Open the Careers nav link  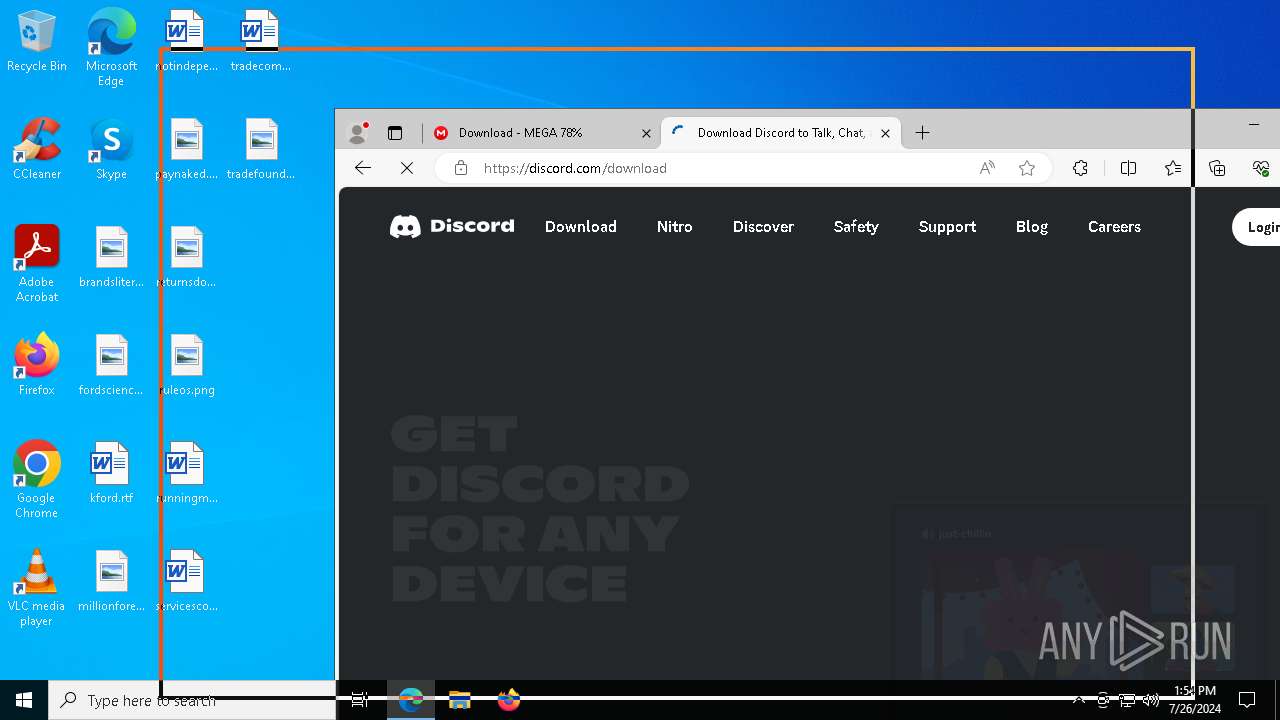[1114, 227]
